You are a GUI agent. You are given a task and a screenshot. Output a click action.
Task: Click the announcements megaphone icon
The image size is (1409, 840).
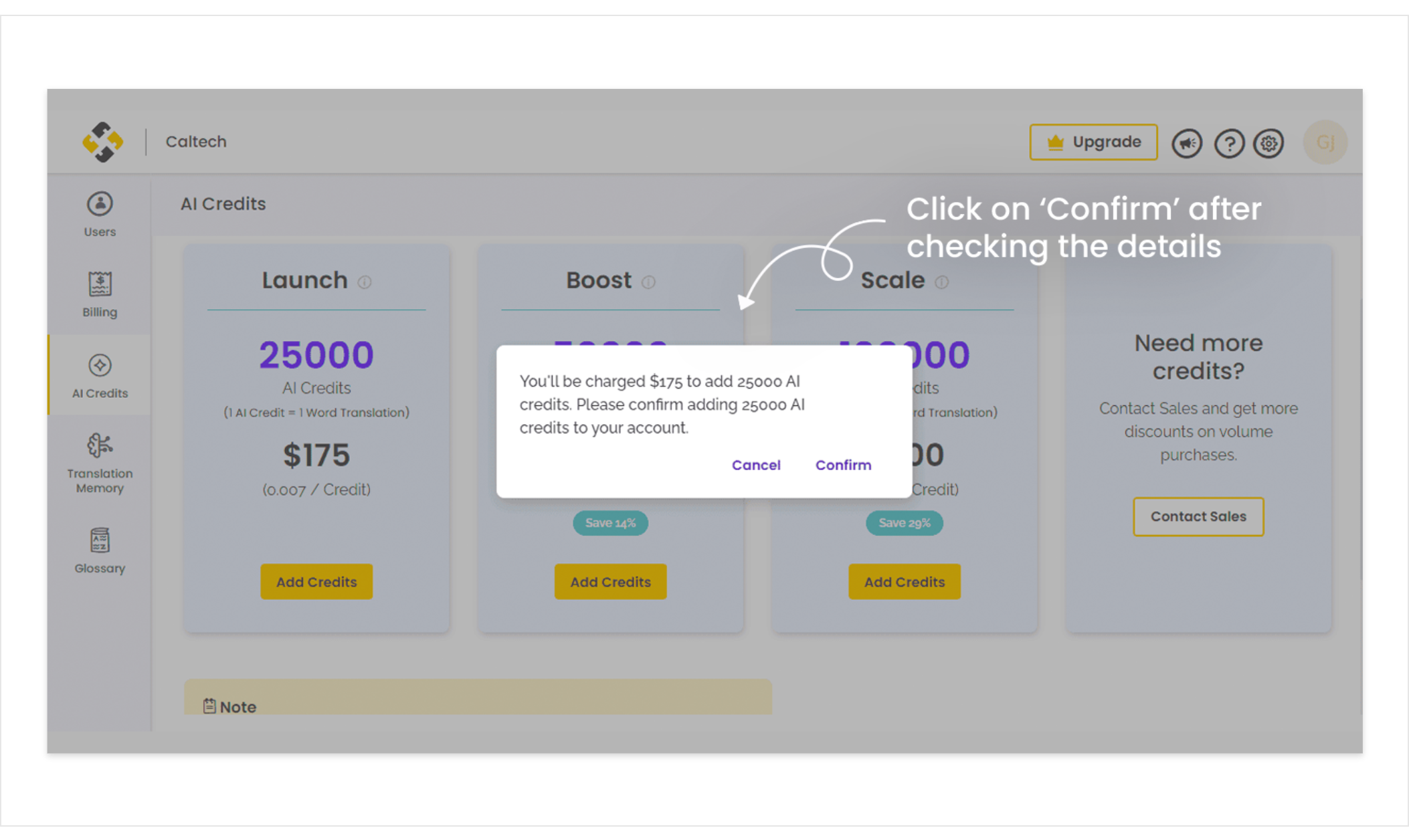click(x=1187, y=142)
